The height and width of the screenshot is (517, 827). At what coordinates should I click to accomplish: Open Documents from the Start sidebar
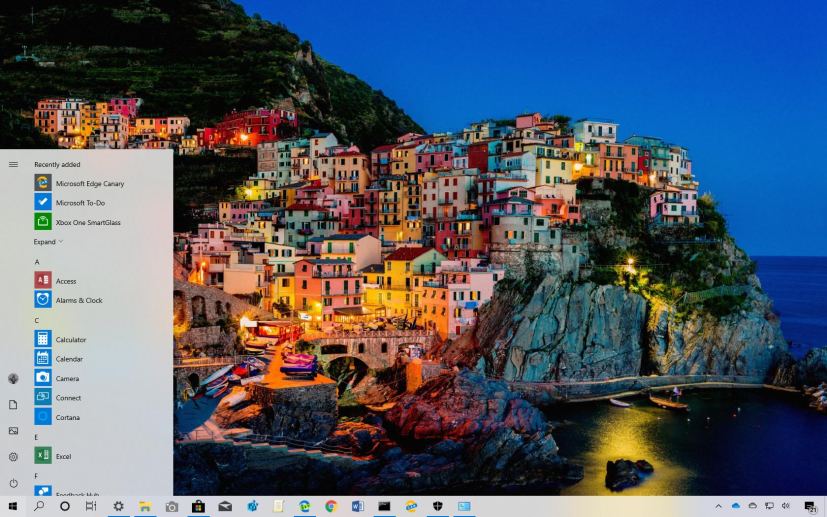(x=13, y=405)
